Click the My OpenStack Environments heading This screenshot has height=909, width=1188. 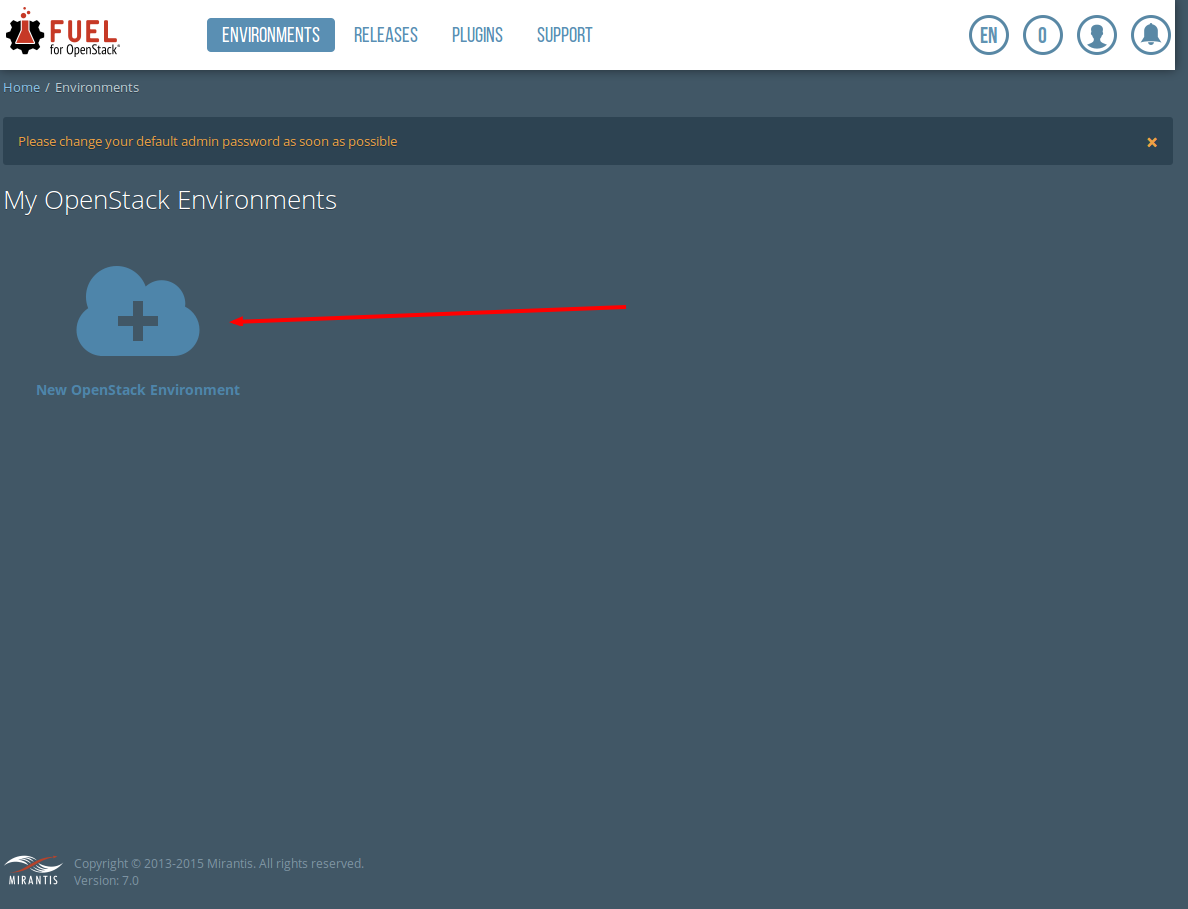pyautogui.click(x=170, y=200)
